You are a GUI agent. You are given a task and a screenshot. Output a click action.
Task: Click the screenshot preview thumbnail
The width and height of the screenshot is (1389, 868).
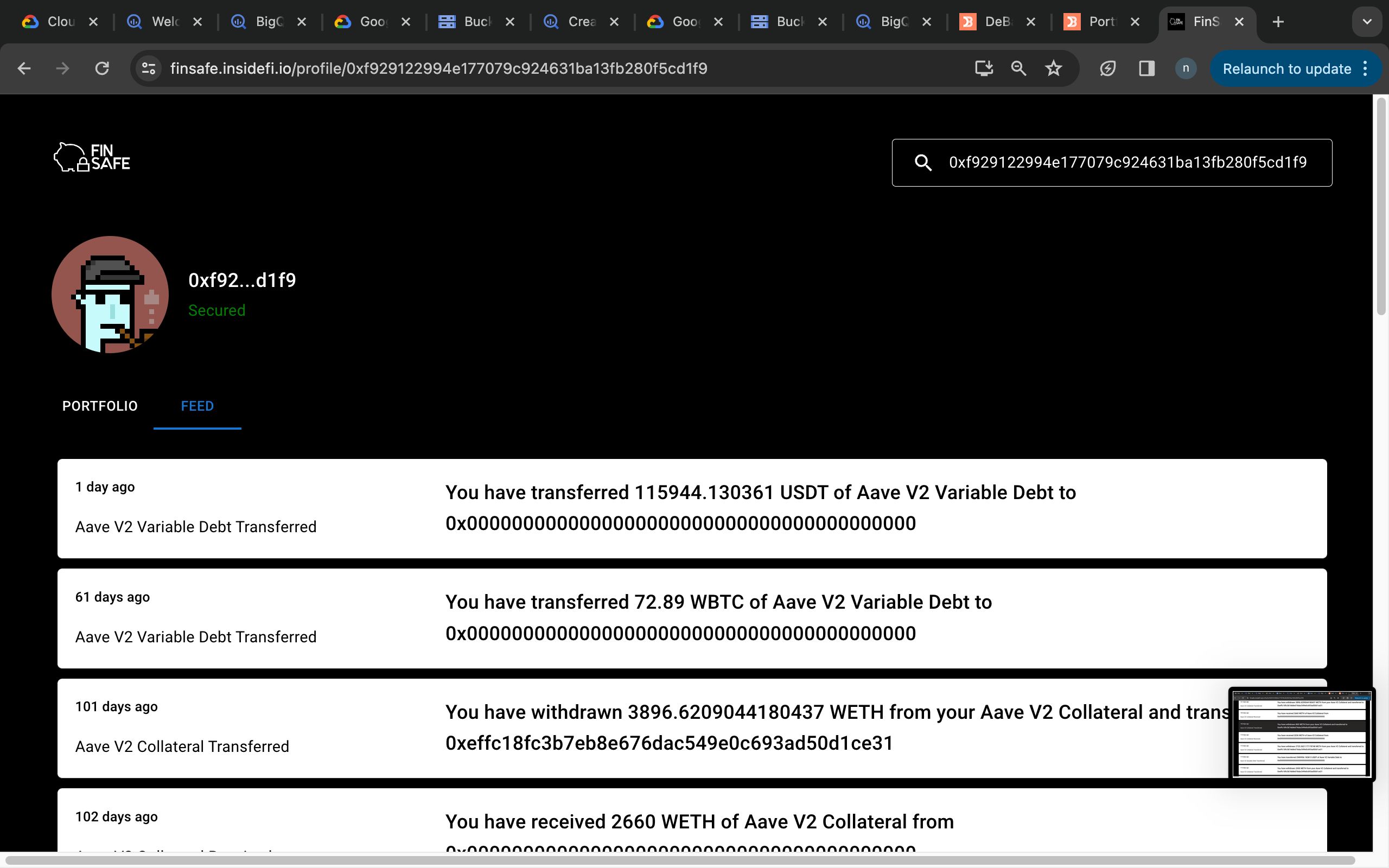click(x=1302, y=734)
